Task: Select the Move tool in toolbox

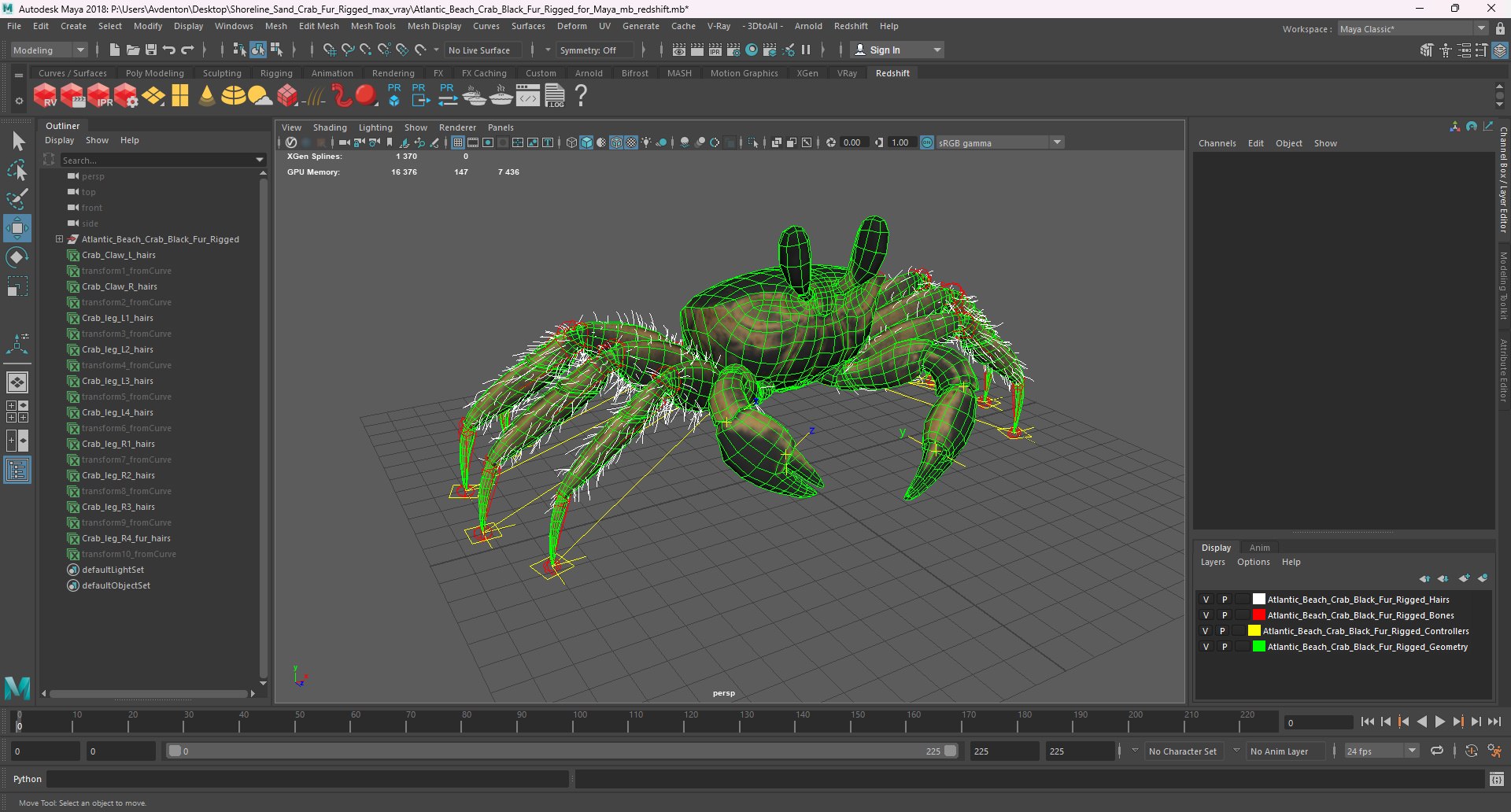Action: [x=17, y=229]
